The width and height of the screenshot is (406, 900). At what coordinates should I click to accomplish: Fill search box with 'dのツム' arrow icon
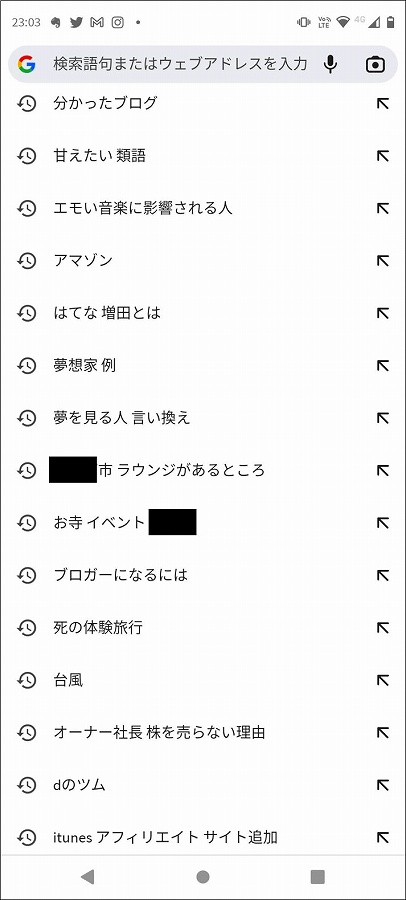[382, 785]
